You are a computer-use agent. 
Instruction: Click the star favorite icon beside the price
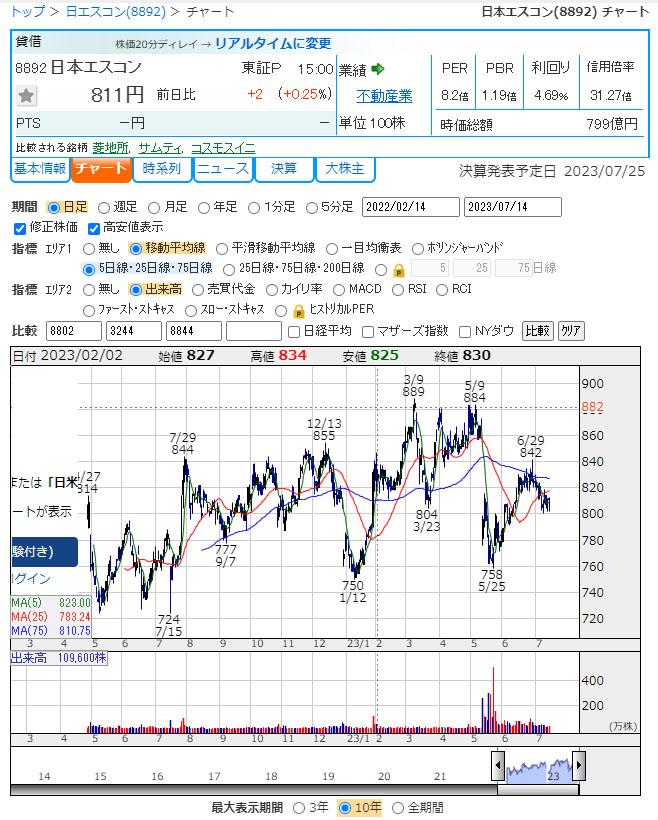point(27,96)
